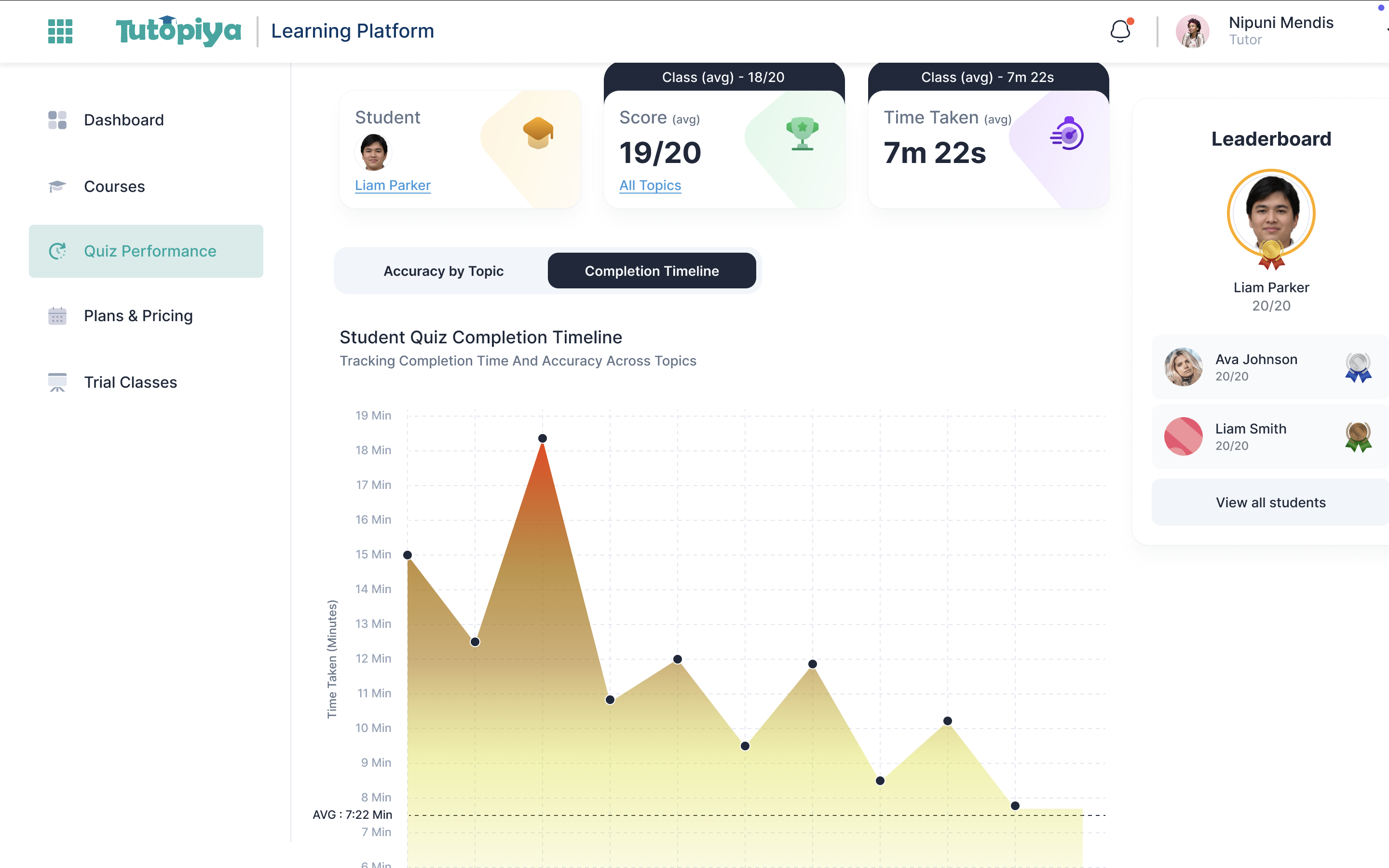Open Liam Parker student link

(393, 186)
